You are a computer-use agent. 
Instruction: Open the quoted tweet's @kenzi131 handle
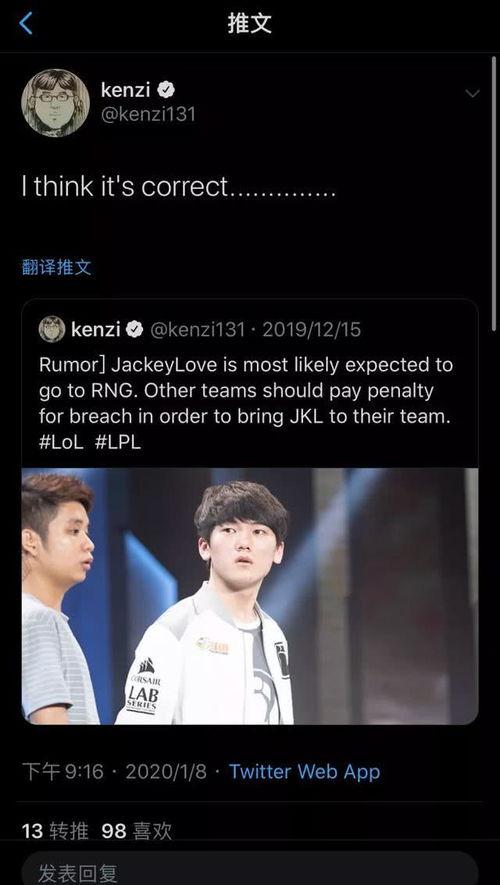coord(198,330)
